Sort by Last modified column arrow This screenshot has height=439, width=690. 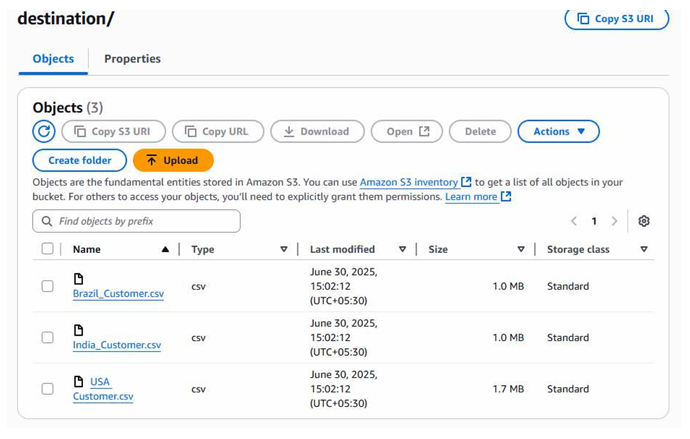(x=402, y=249)
